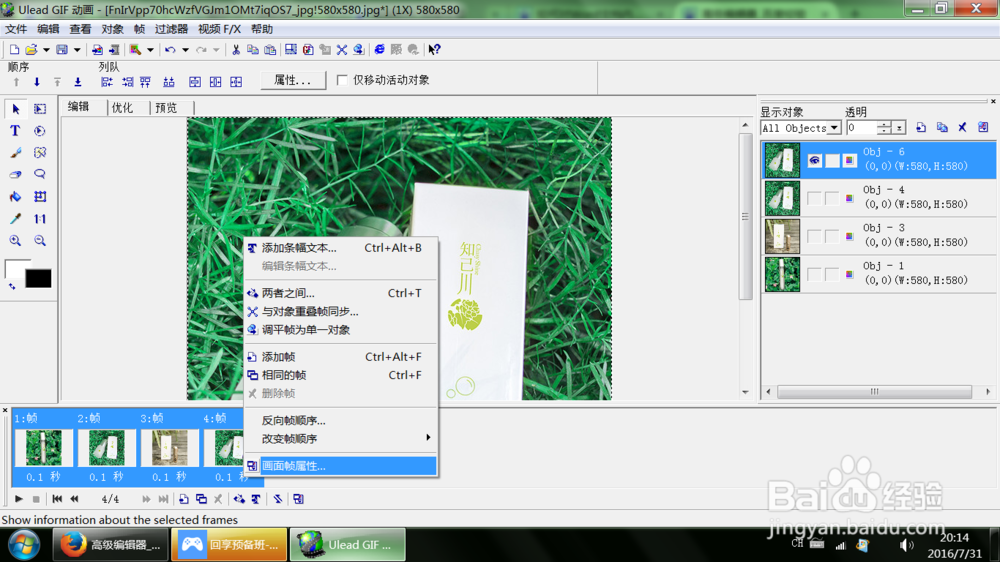
Task: Open the transparency slider dropdown button
Action: click(899, 128)
